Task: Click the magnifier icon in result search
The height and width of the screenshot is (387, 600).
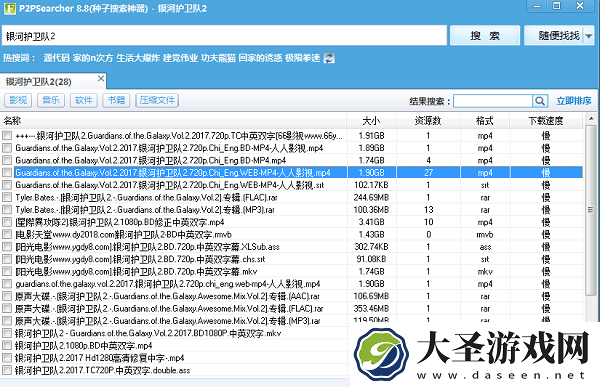Action: (x=540, y=101)
